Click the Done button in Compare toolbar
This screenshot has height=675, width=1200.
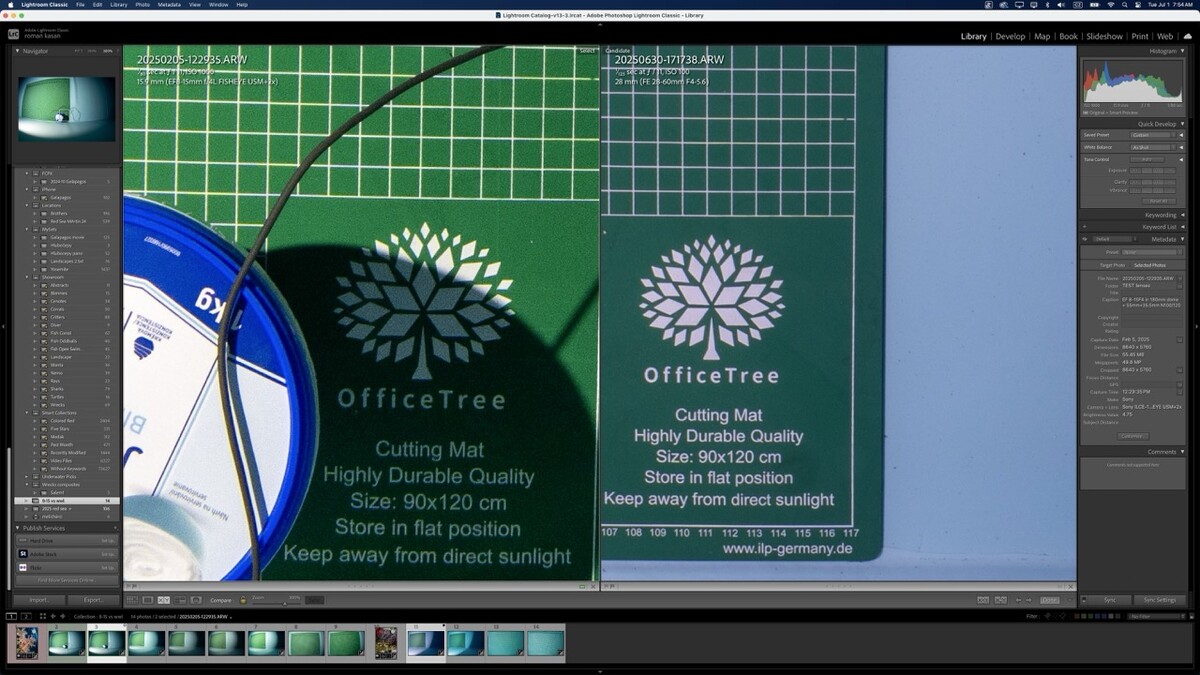tap(1049, 600)
